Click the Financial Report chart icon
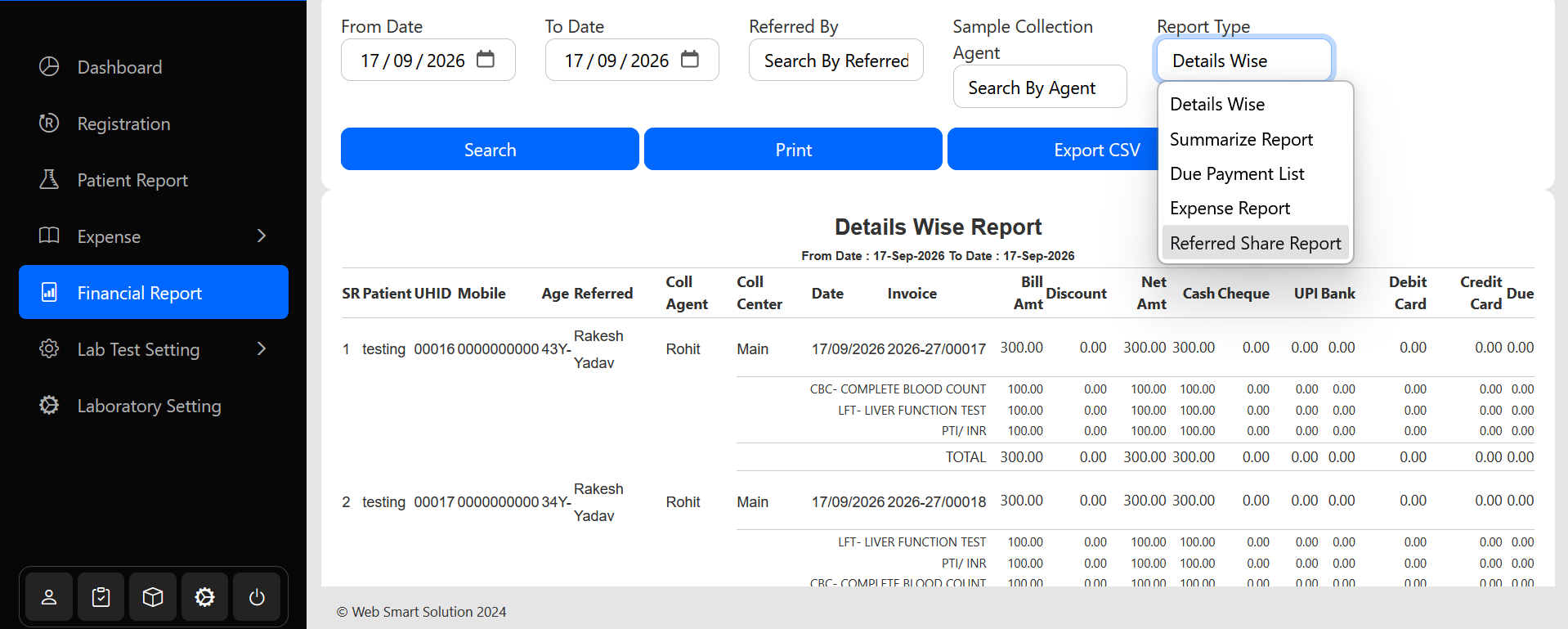1568x629 pixels. (49, 292)
